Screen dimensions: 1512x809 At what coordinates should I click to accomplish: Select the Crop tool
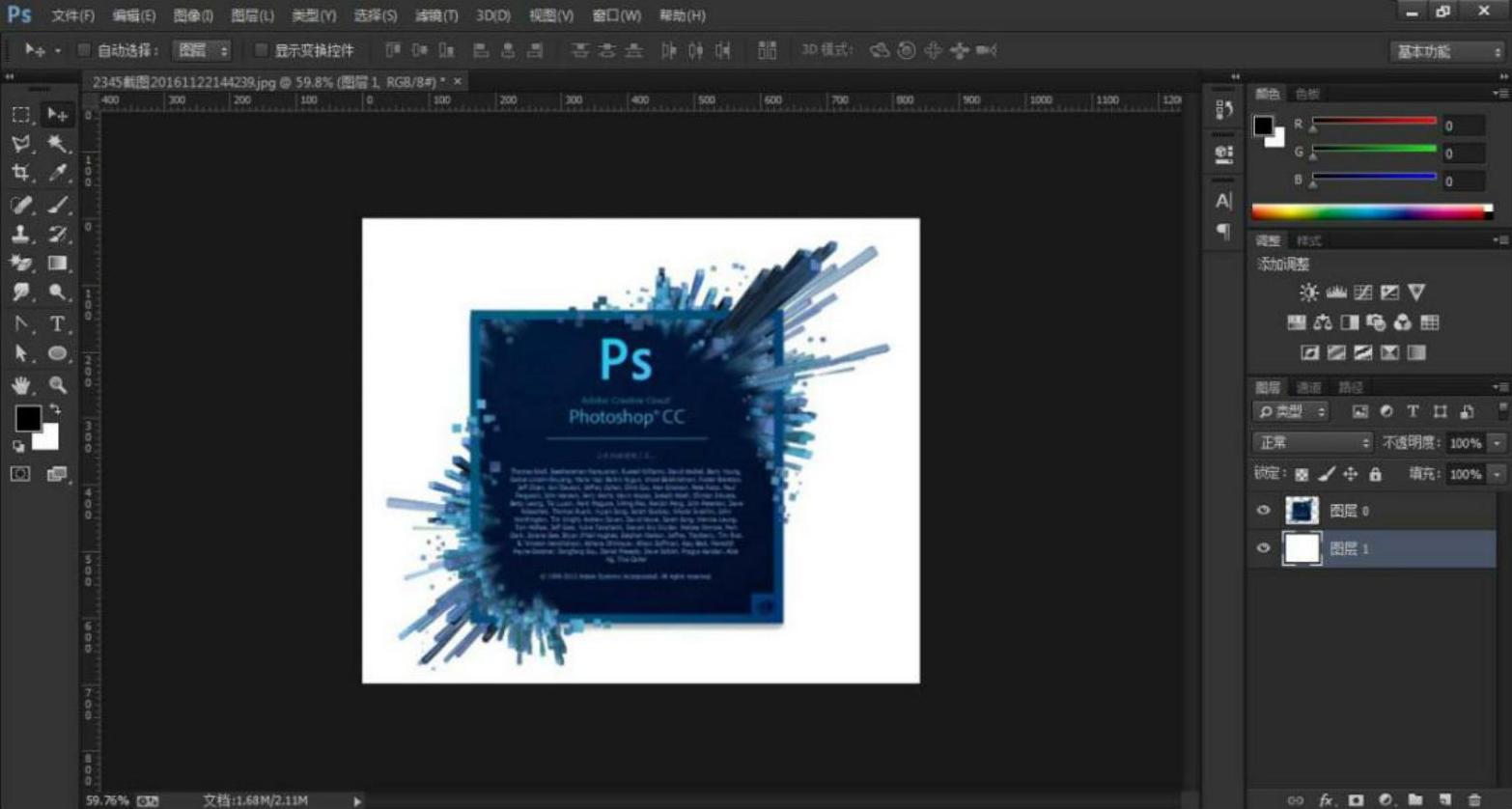tap(20, 174)
